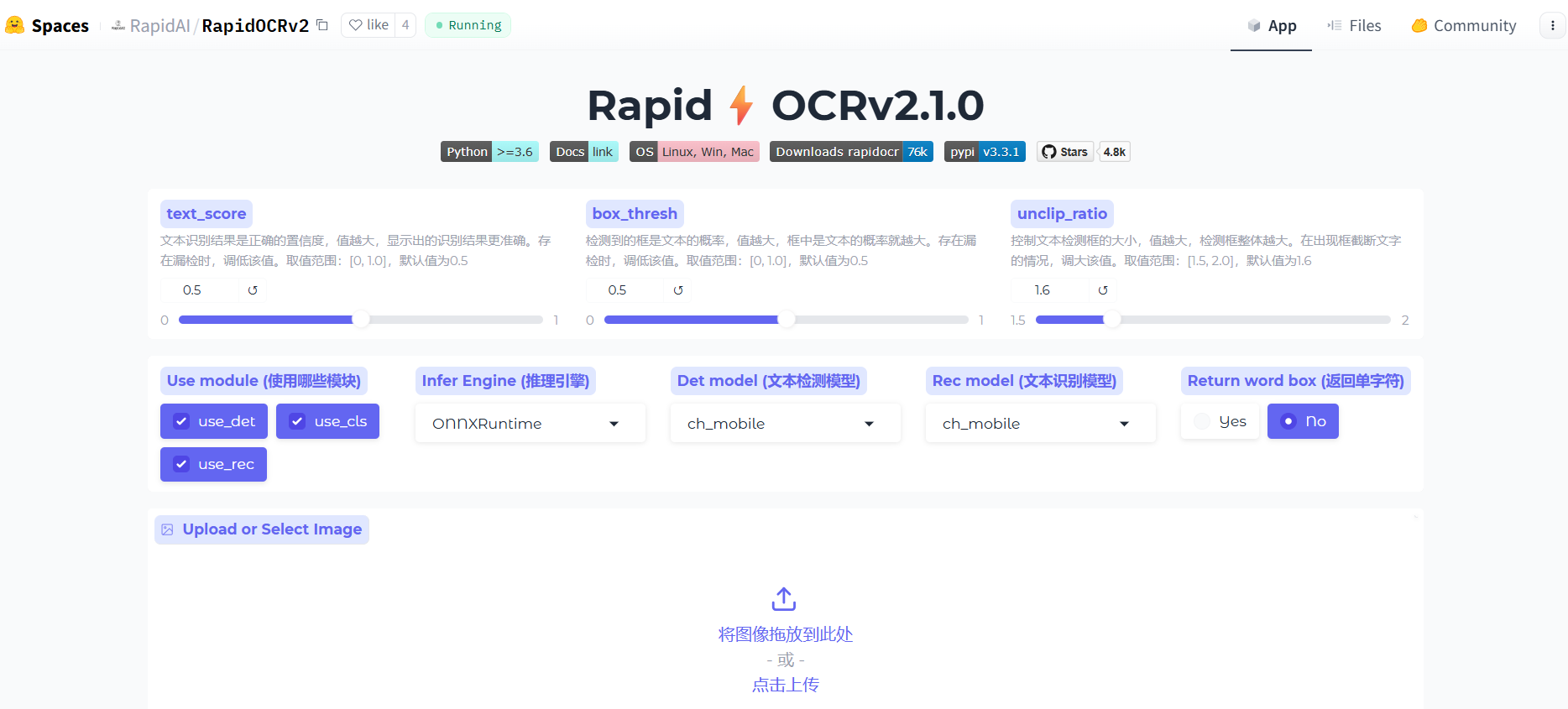Switch to the App tab
The image size is (1568, 709).
pyautogui.click(x=1271, y=26)
